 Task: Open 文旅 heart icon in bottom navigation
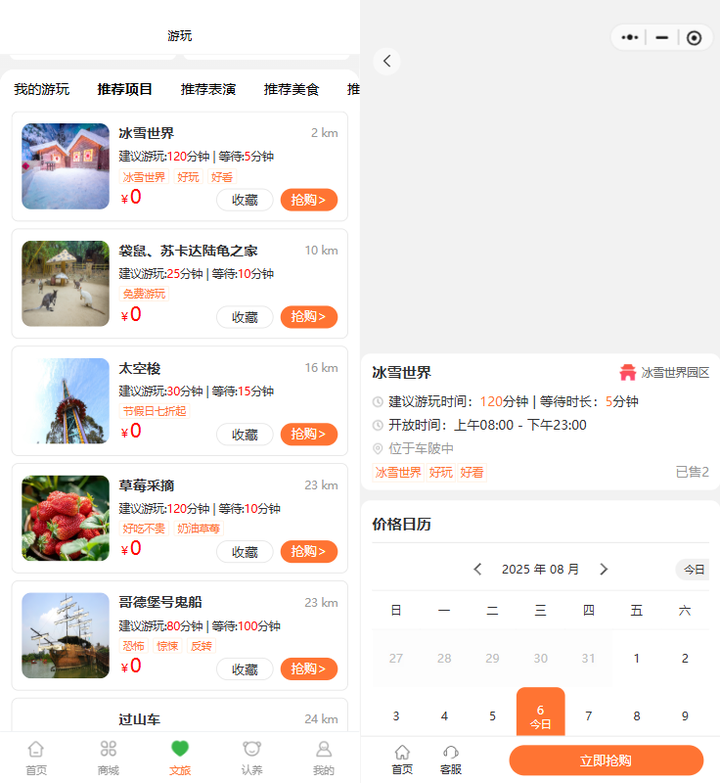[180, 758]
